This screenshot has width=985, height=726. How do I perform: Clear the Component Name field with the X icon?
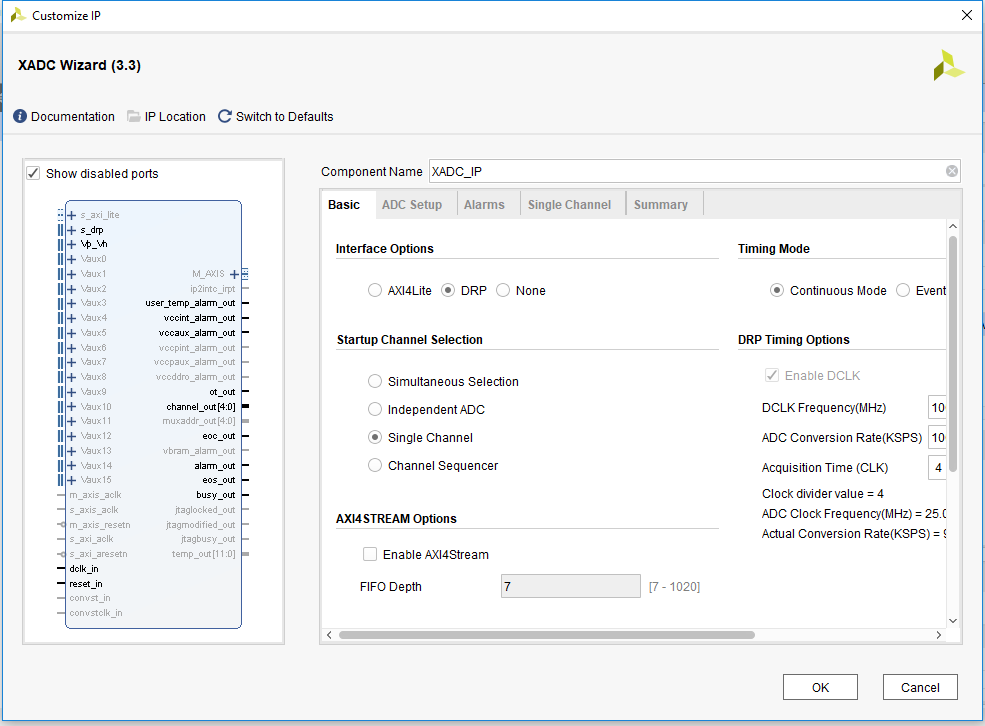click(952, 171)
